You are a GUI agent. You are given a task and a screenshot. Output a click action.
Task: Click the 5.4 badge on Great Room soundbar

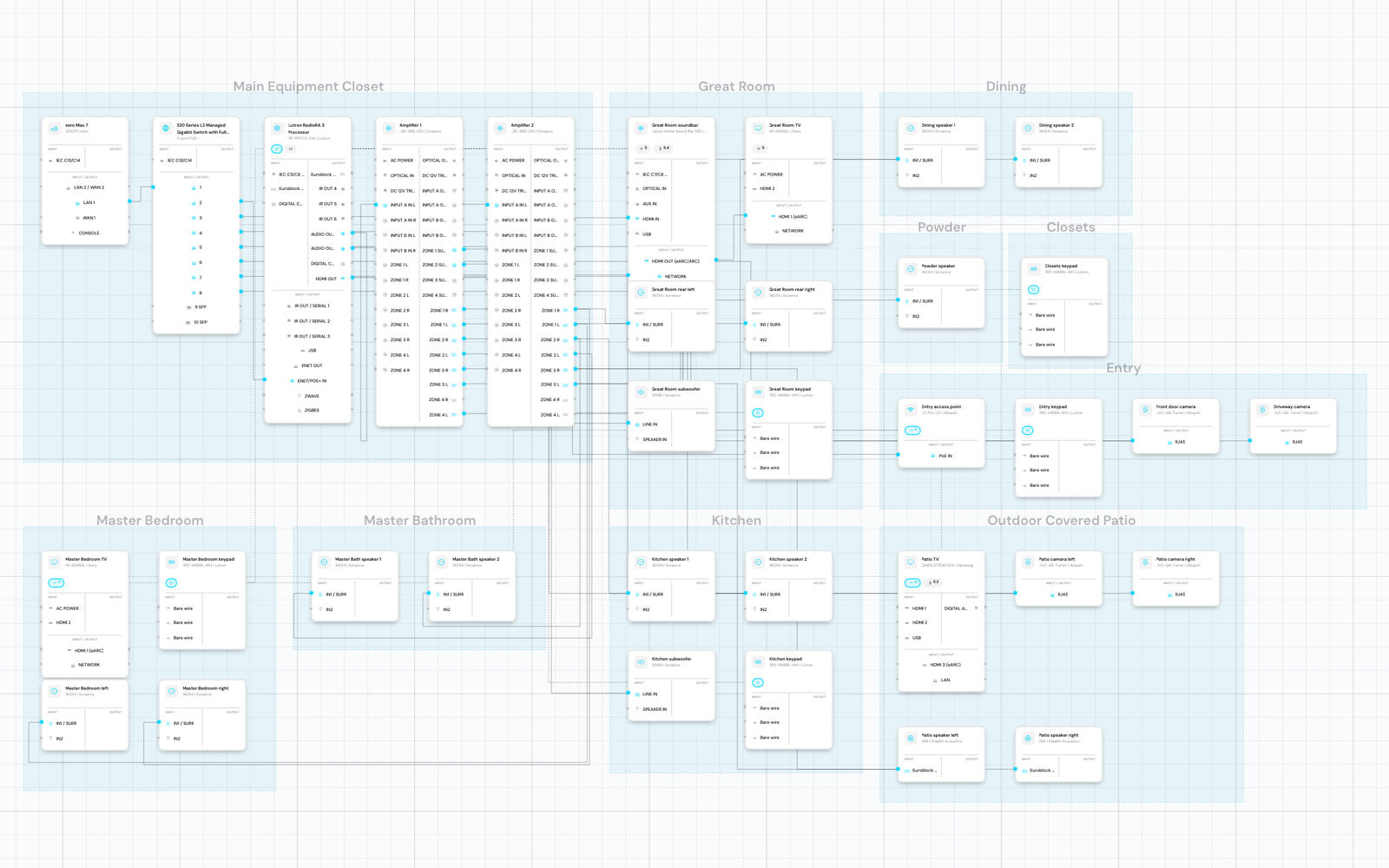664,148
